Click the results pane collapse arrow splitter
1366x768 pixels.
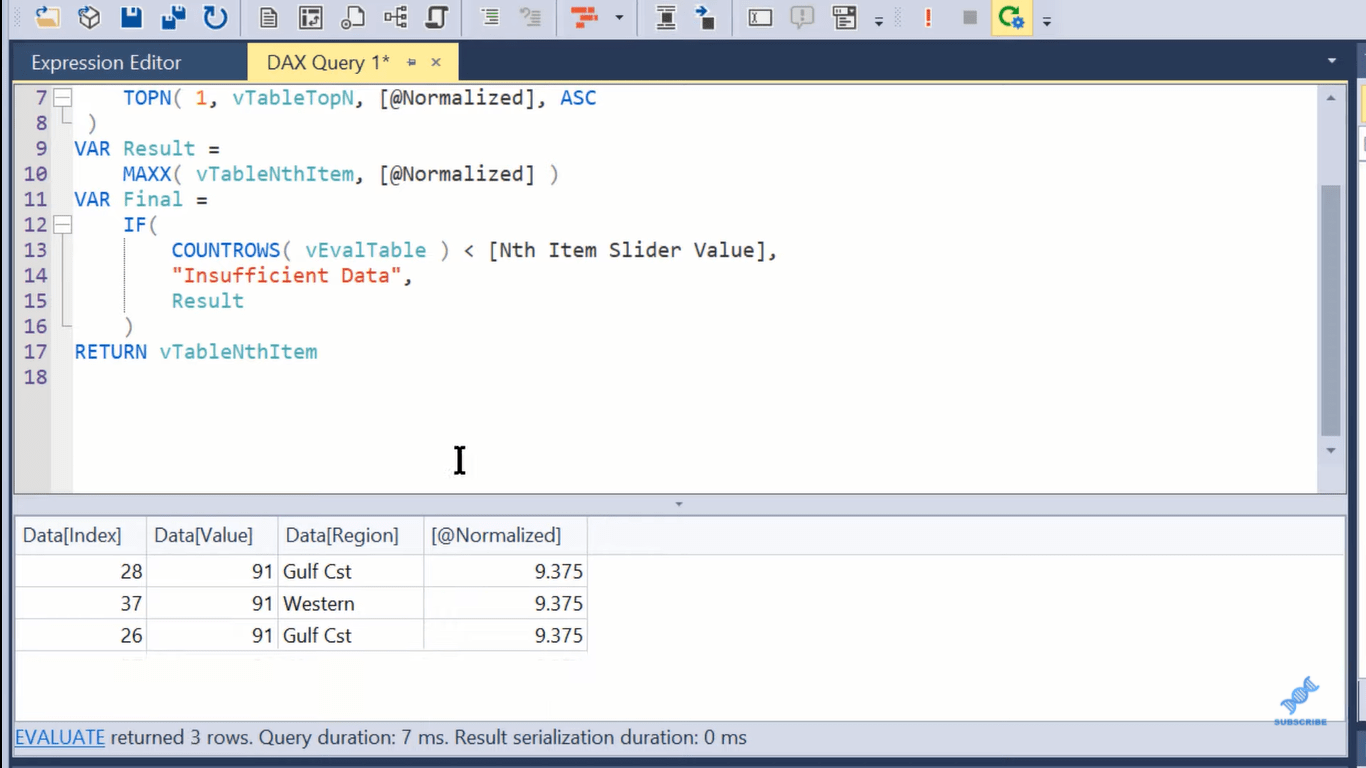[679, 504]
